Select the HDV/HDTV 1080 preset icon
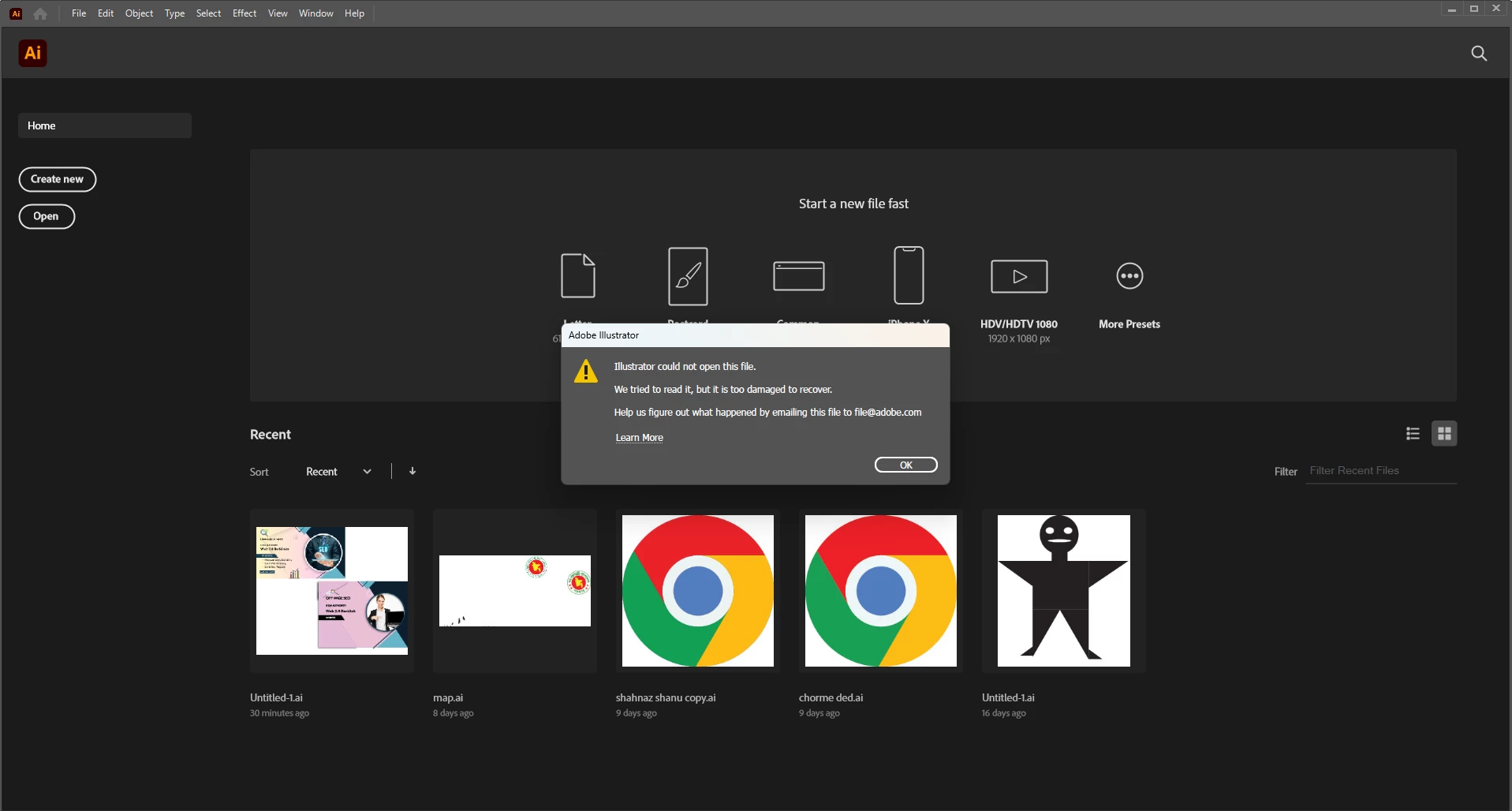 tap(1019, 276)
